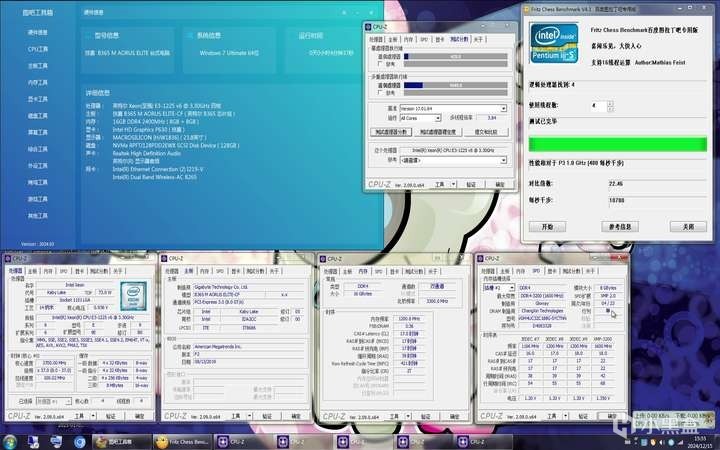Switch to Fritz Chess Benchmark taskbar item
The image size is (720, 450).
pos(182,442)
